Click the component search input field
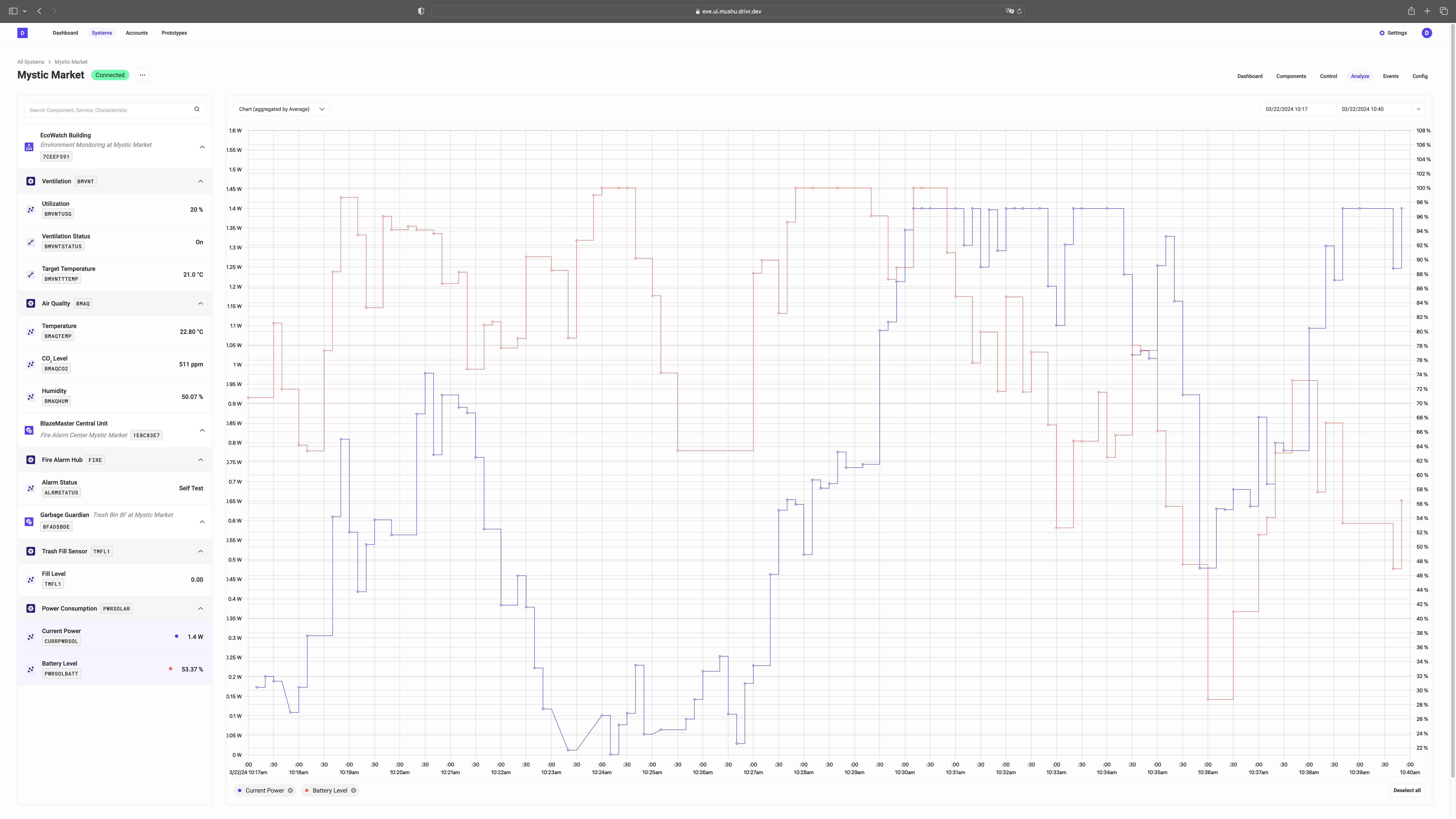Viewport: 1456px width, 819px height. coord(107,110)
